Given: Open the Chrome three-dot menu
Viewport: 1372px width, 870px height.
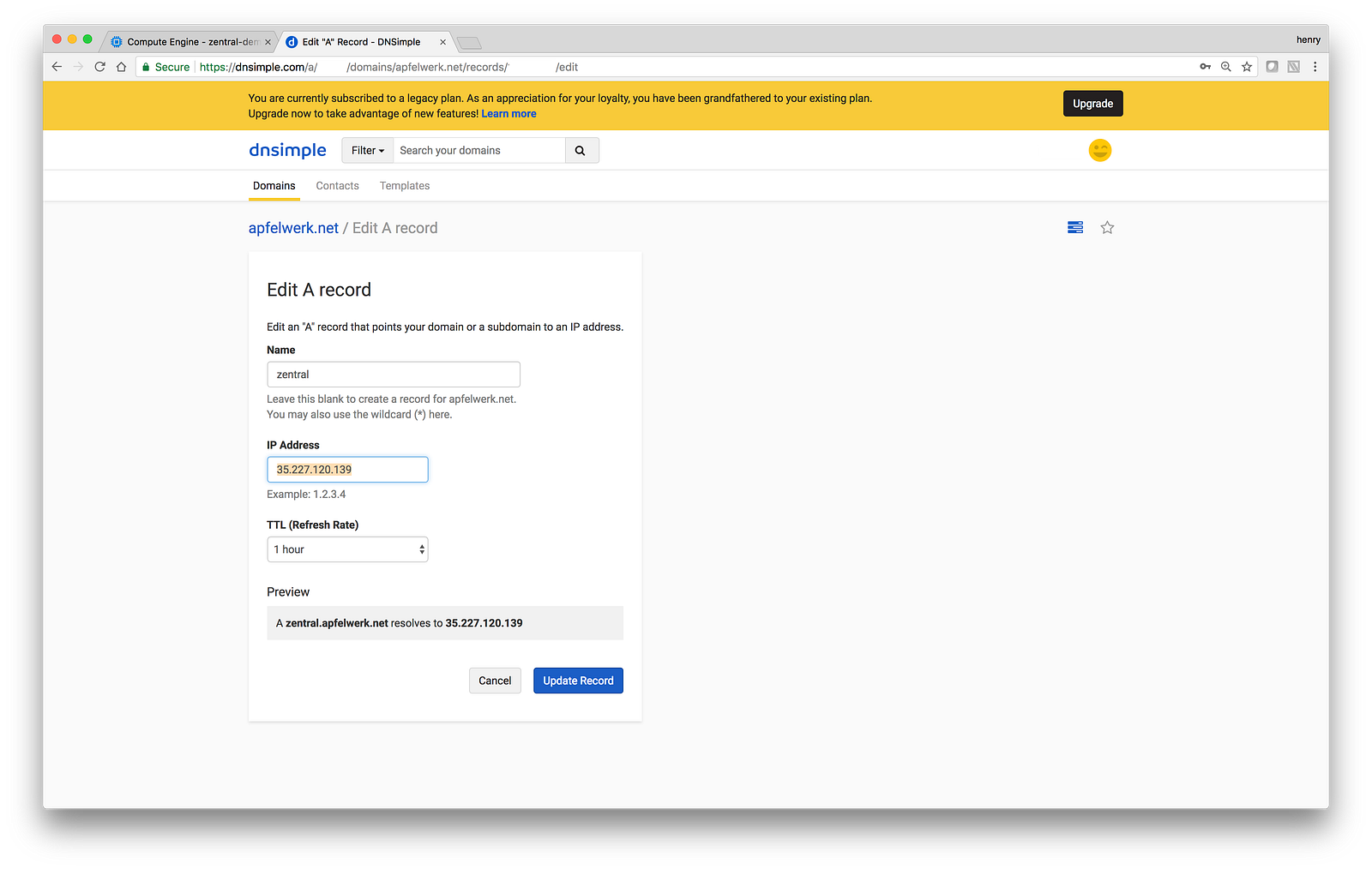Looking at the screenshot, I should click(1315, 67).
